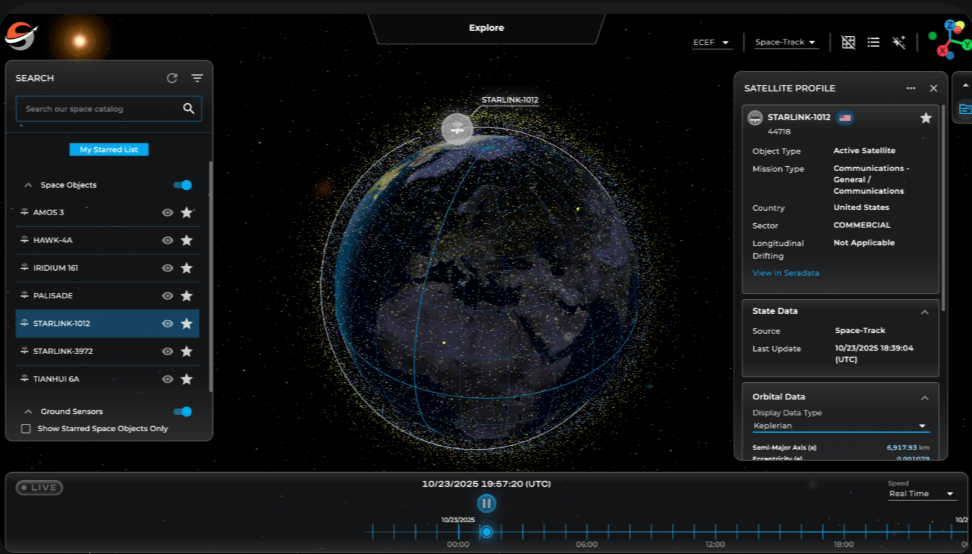The height and width of the screenshot is (554, 972).
Task: Toggle the Space Objects switch
Action: tap(182, 185)
